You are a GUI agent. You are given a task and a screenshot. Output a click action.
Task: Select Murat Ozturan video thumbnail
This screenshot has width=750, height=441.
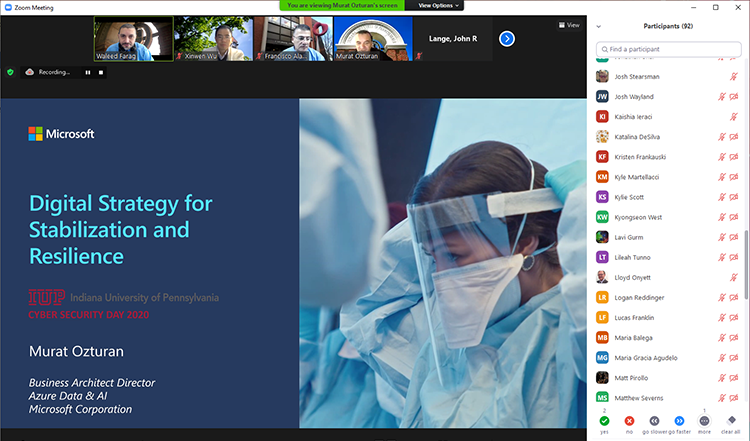tap(373, 39)
